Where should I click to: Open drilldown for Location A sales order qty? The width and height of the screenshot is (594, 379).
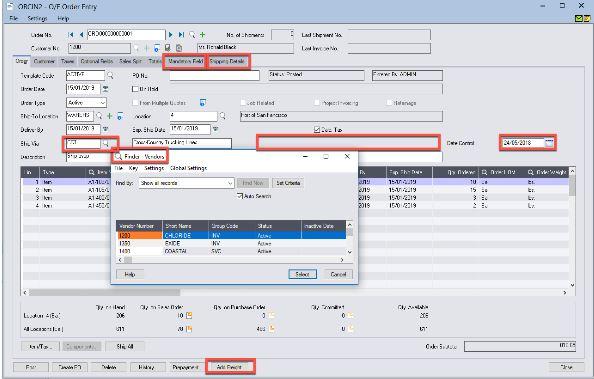pos(189,315)
